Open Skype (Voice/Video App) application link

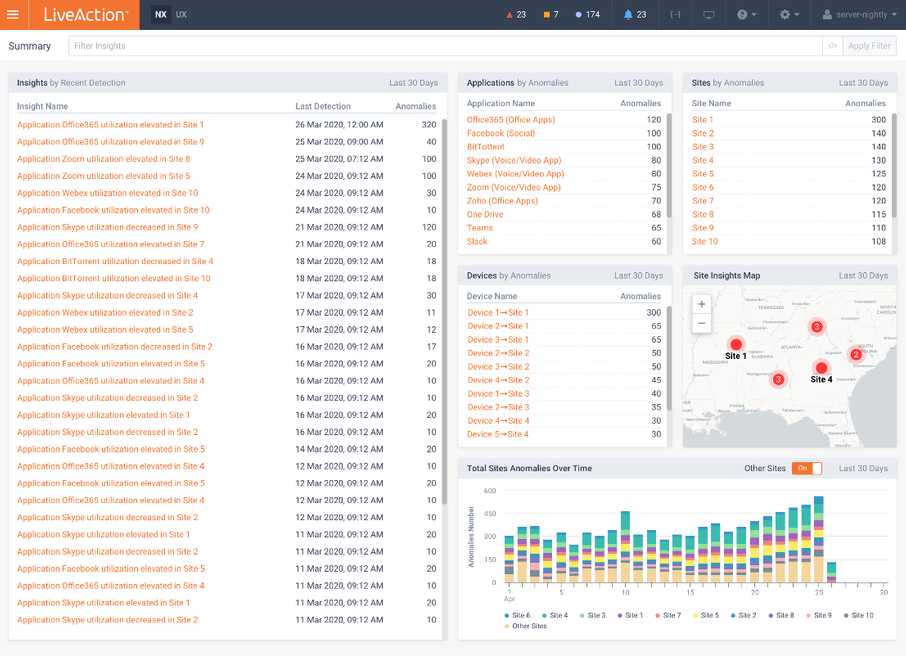click(x=514, y=160)
